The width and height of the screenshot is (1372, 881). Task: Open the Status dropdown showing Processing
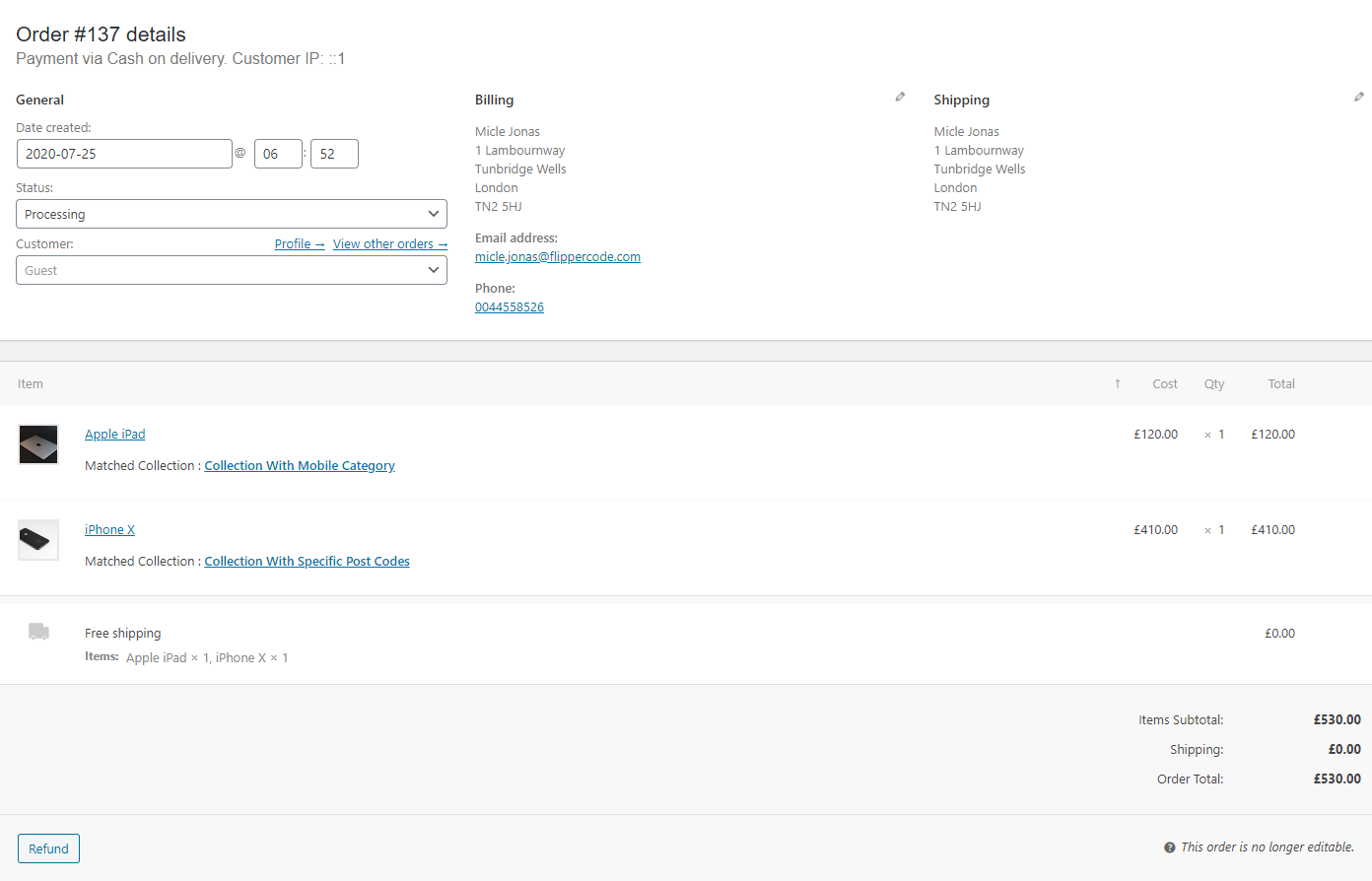232,214
